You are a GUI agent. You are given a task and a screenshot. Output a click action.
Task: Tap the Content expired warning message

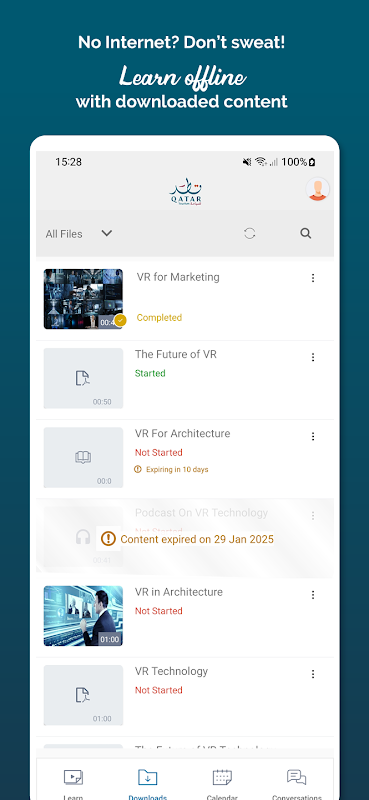[x=187, y=539]
